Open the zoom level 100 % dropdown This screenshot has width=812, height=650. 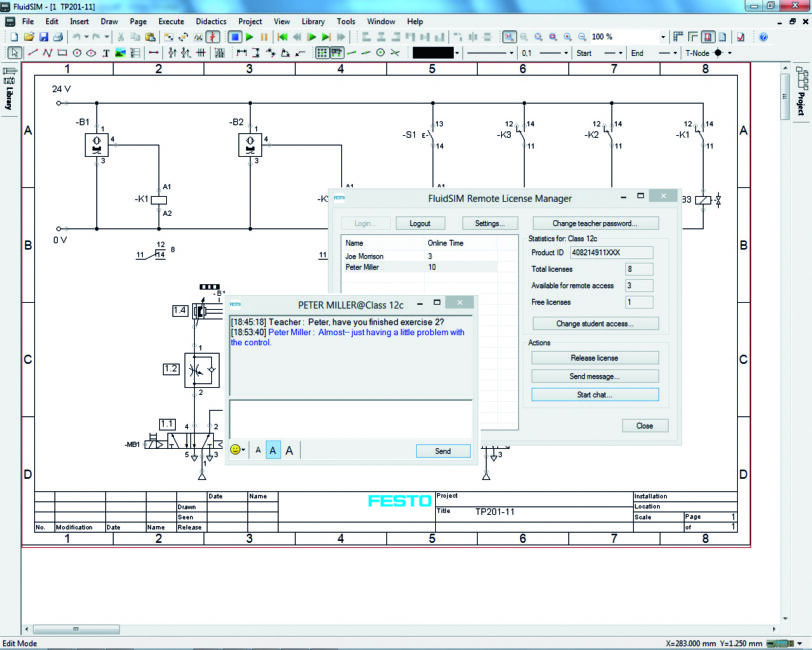coord(663,37)
